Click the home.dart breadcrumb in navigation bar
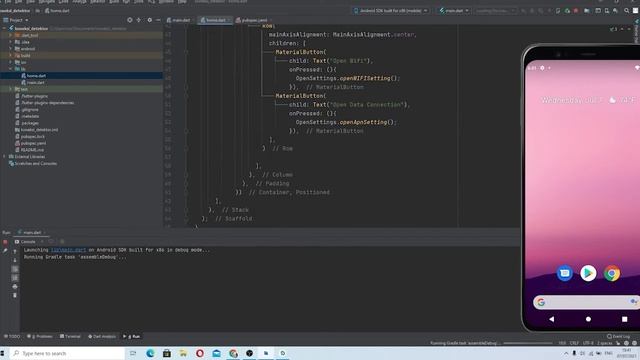The width and height of the screenshot is (640, 360). pyautogui.click(x=57, y=11)
